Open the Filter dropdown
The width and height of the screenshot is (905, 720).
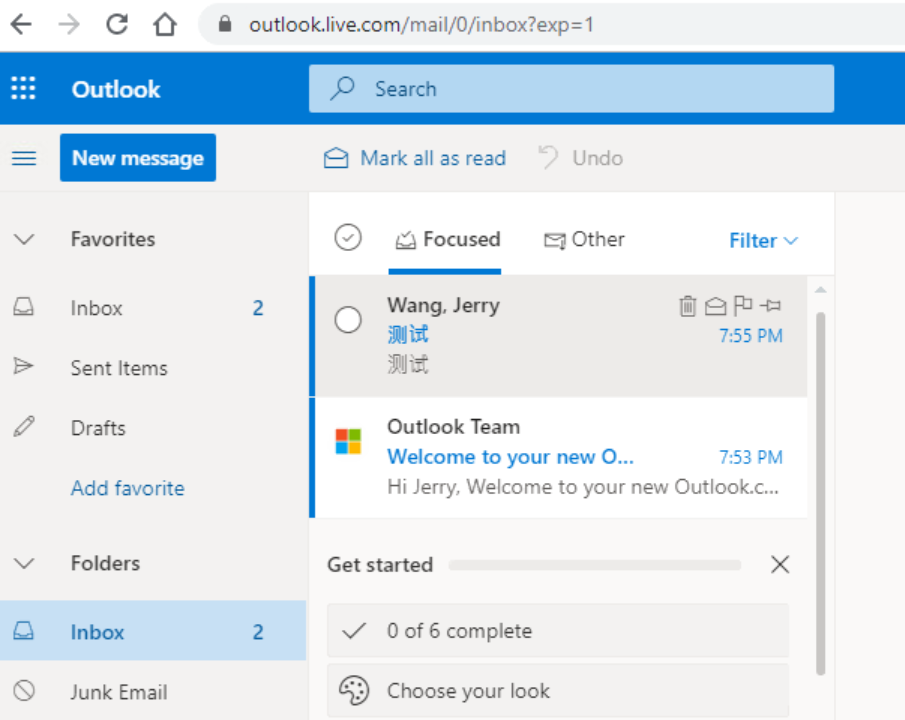(x=763, y=240)
